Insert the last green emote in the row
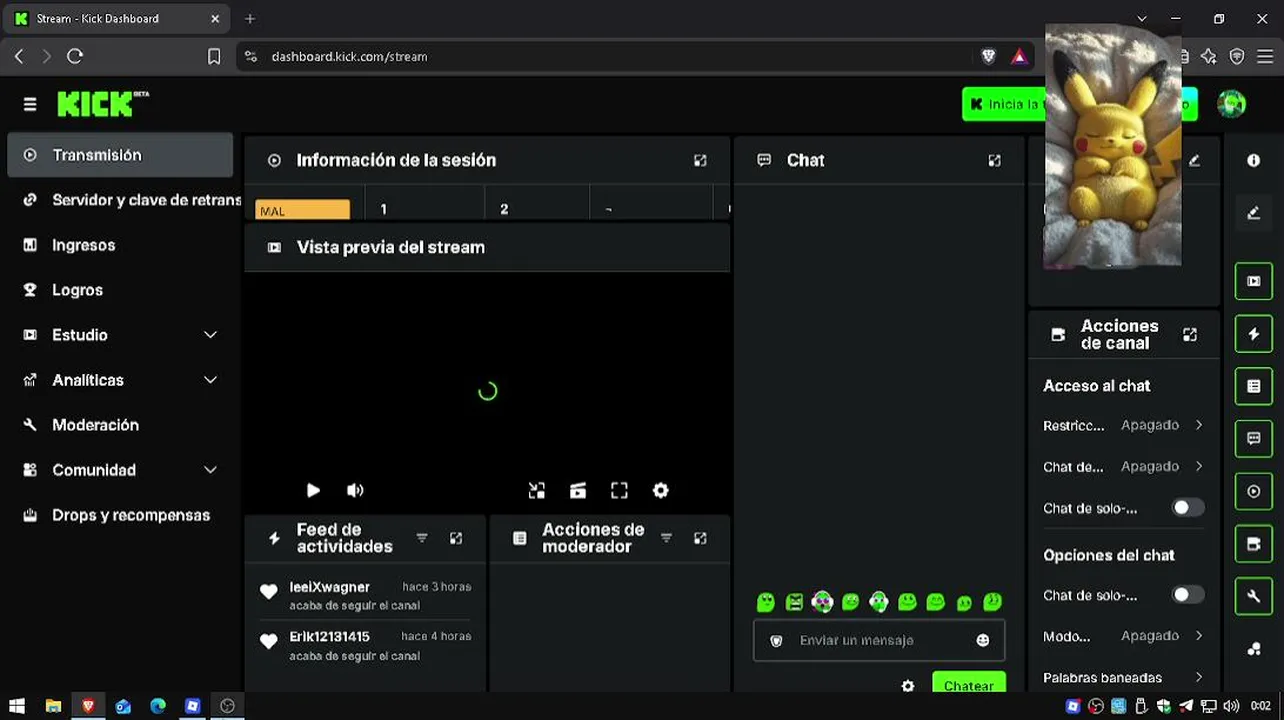 point(993,602)
